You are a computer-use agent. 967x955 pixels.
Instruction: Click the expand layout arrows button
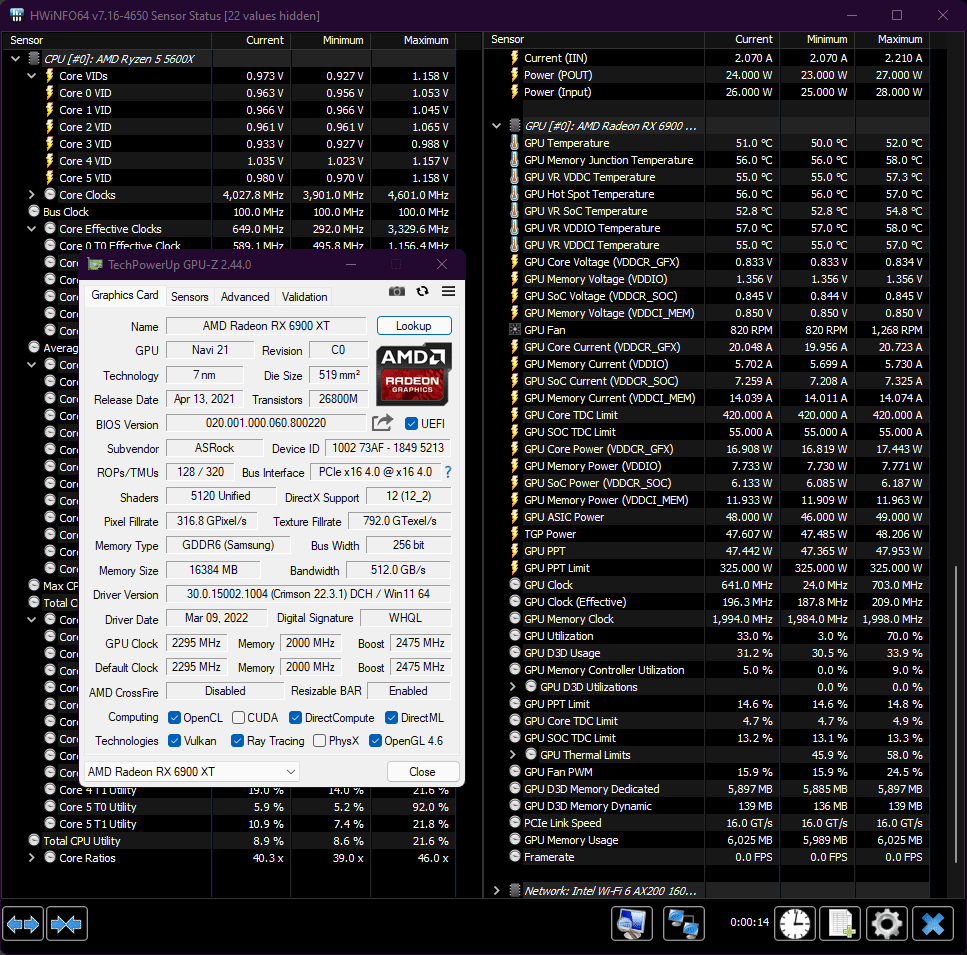pos(23,924)
